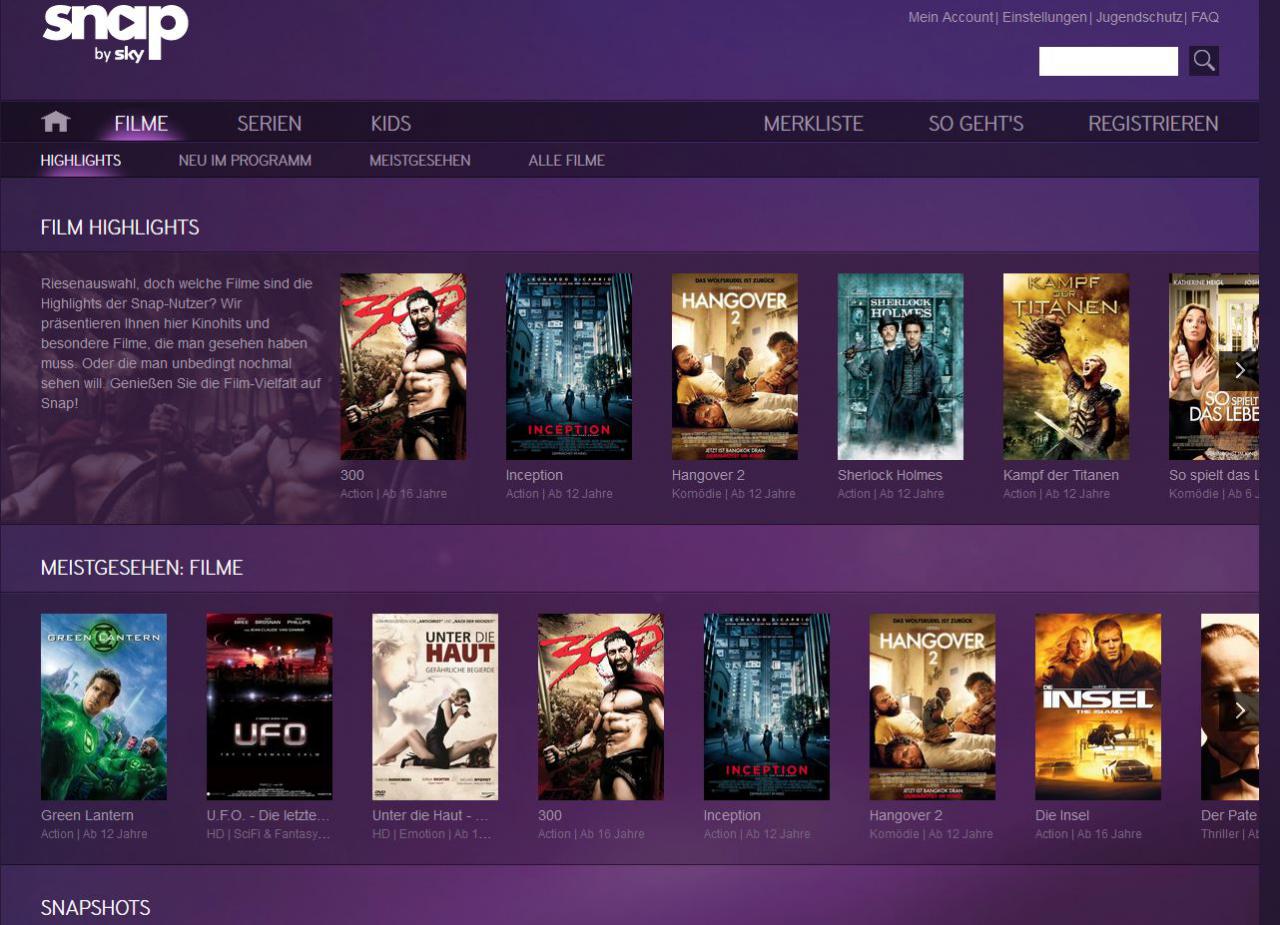Open Einstellungen link
This screenshot has height=925, width=1280.
[x=1044, y=17]
